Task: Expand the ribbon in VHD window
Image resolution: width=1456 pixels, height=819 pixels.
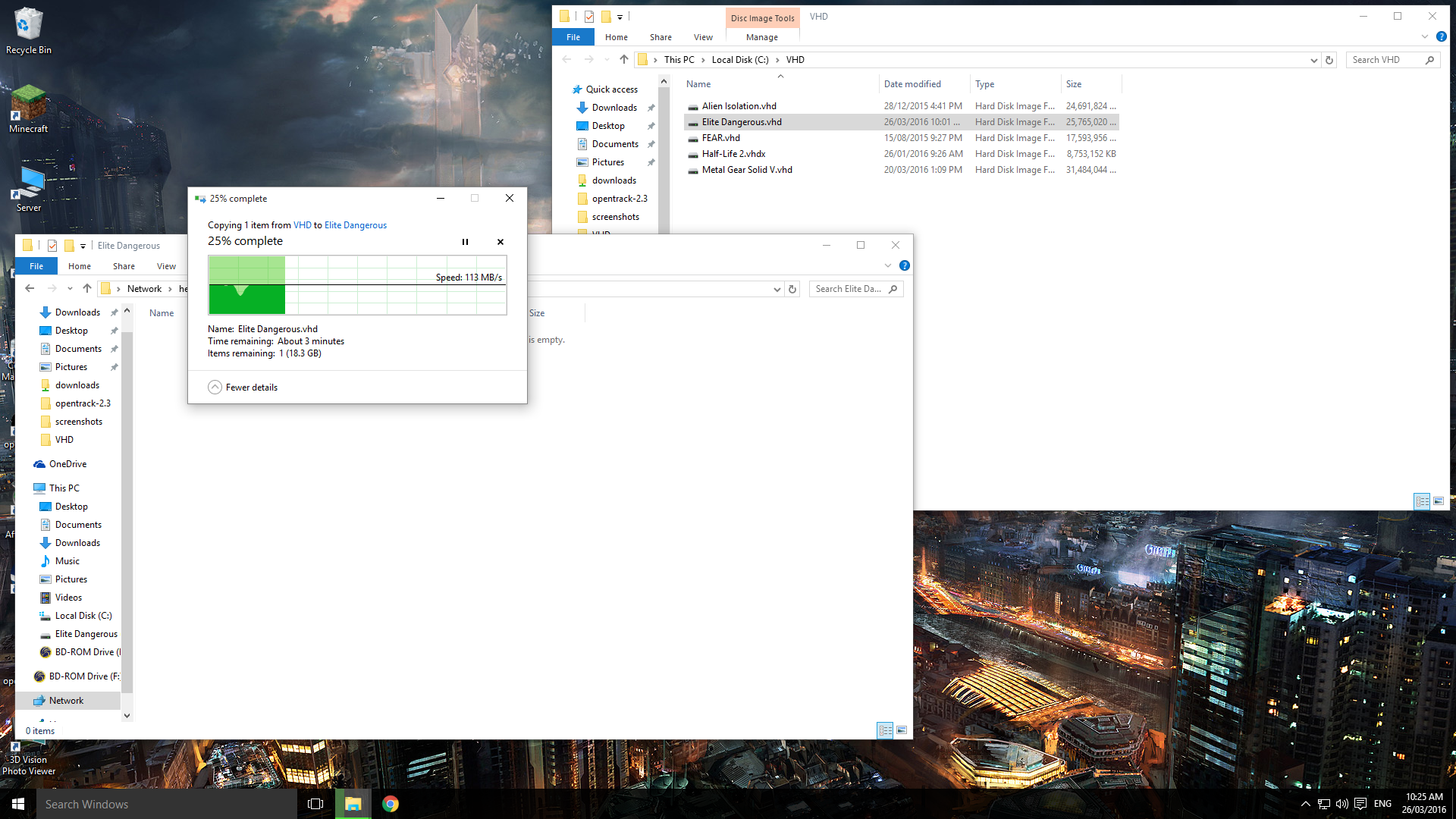Action: coord(1424,37)
